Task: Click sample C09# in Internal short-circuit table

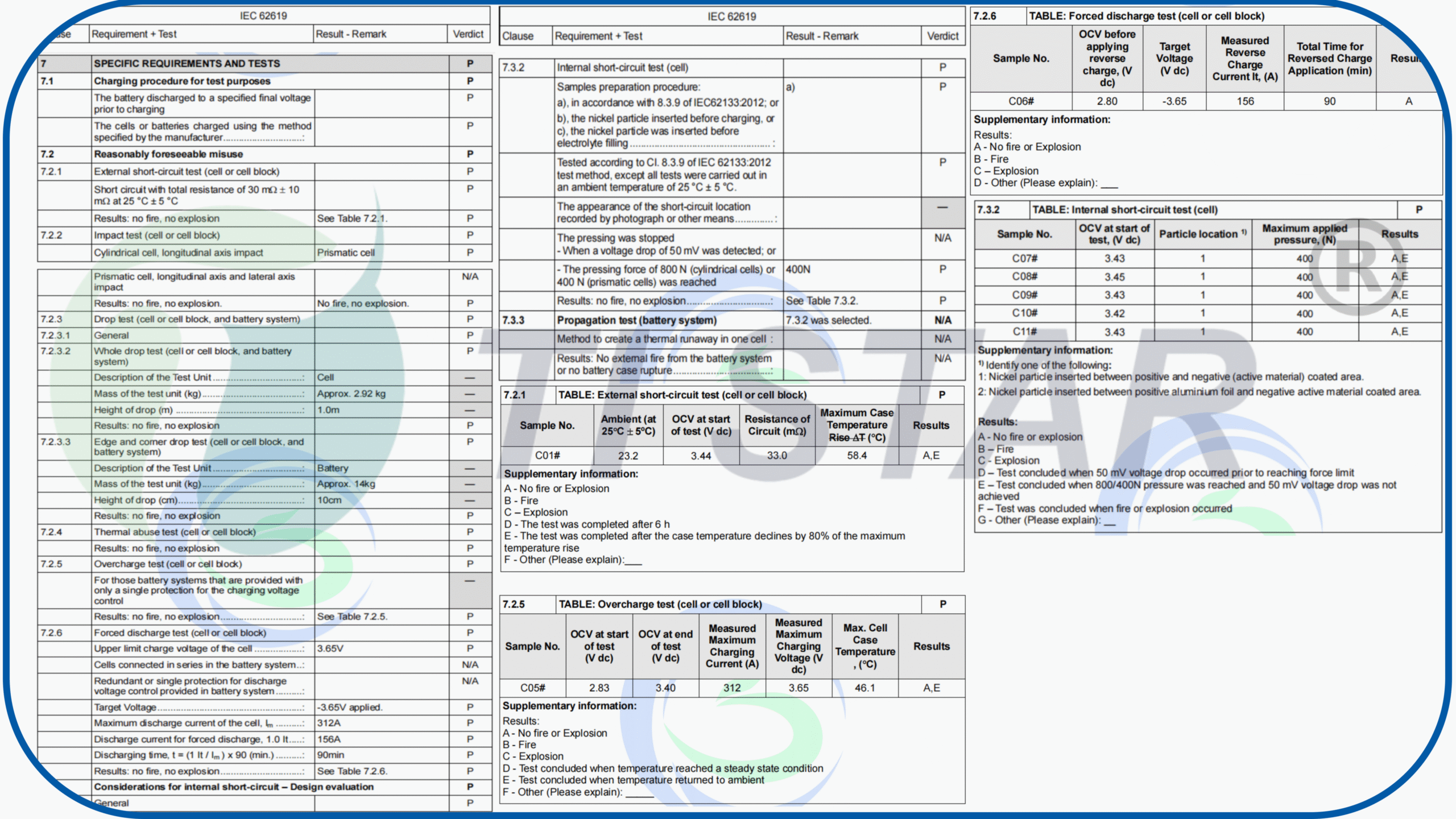Action: click(x=1024, y=295)
